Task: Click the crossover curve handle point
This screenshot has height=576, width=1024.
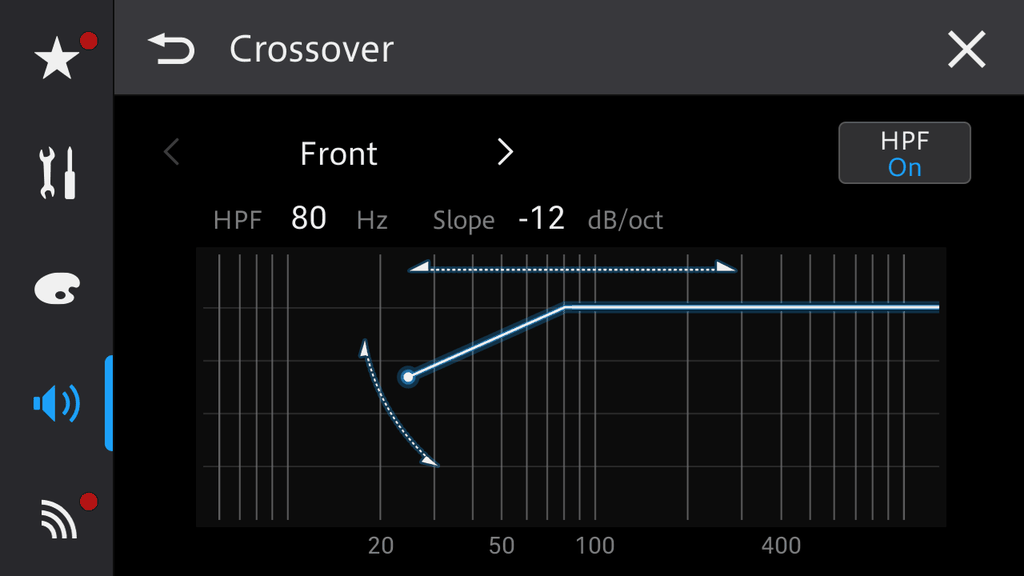Action: coord(407,377)
